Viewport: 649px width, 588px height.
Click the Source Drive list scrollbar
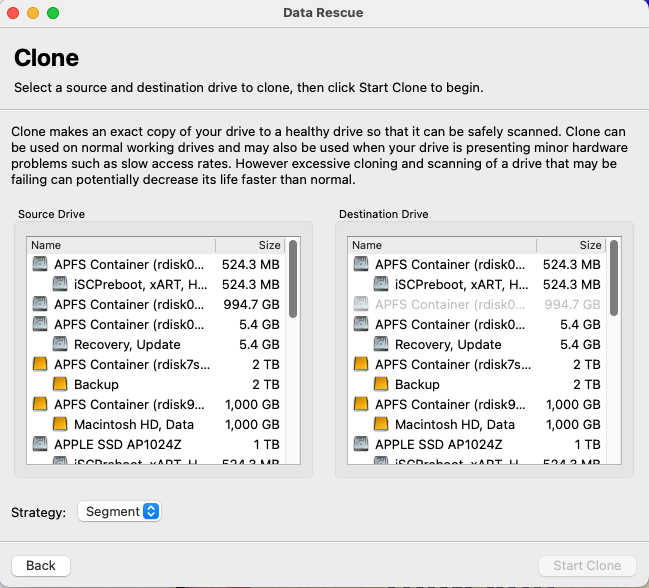coord(293,278)
